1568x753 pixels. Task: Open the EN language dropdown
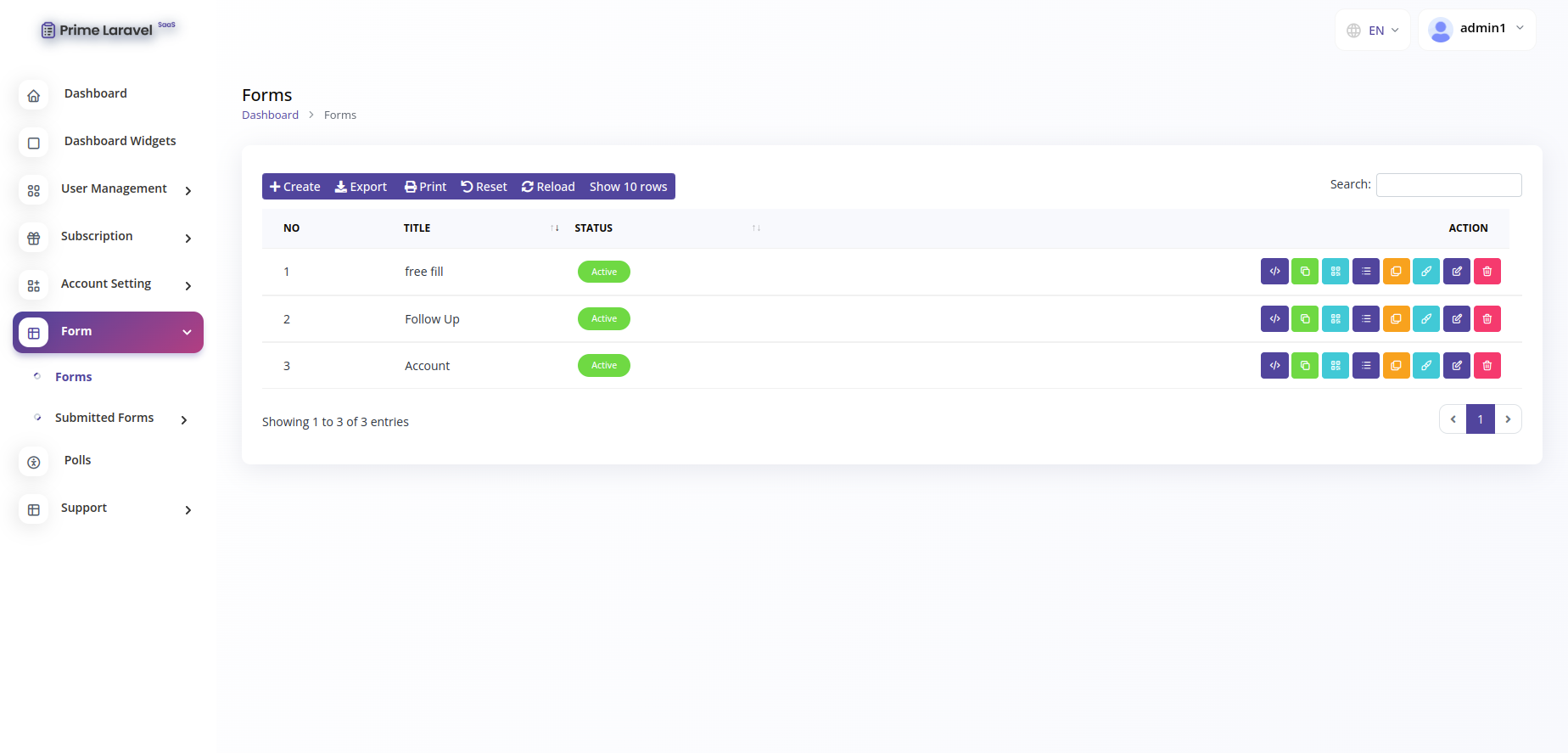click(1372, 31)
